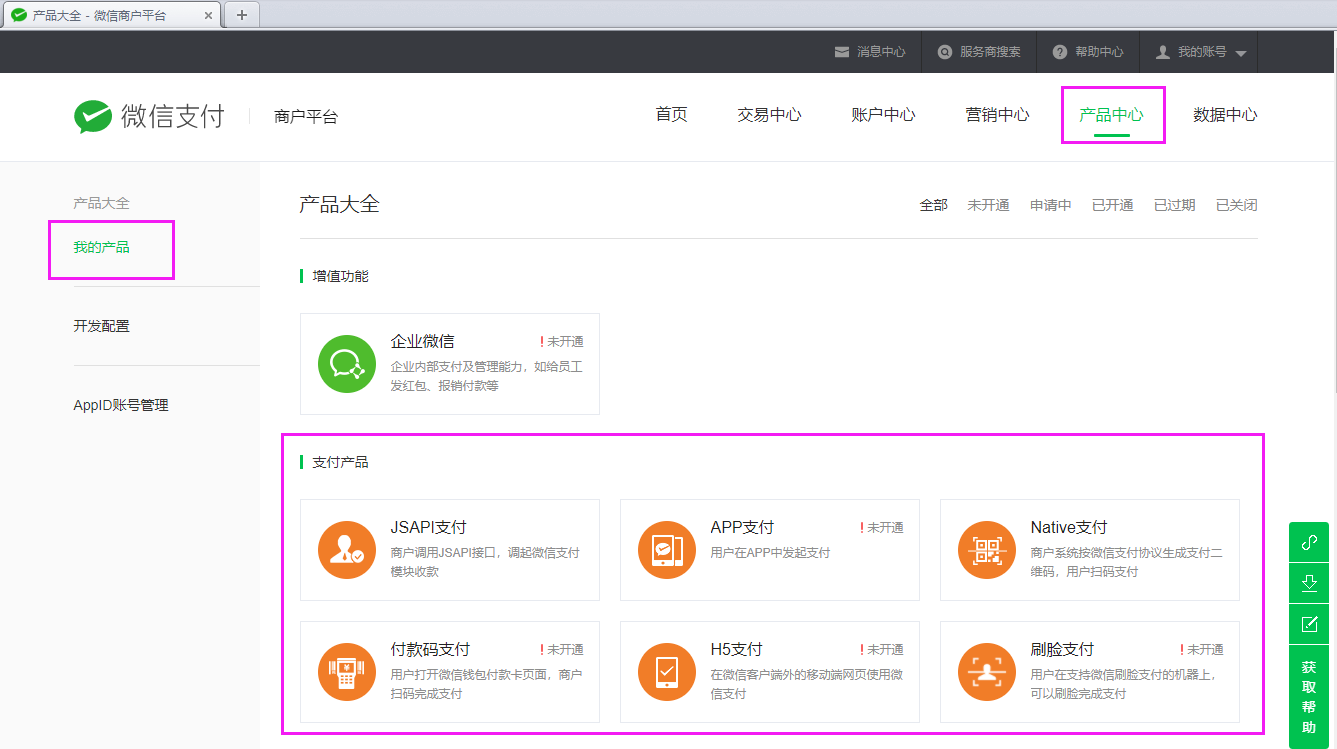Click the Native支付 title text
The width and height of the screenshot is (1337, 749).
[1069, 527]
